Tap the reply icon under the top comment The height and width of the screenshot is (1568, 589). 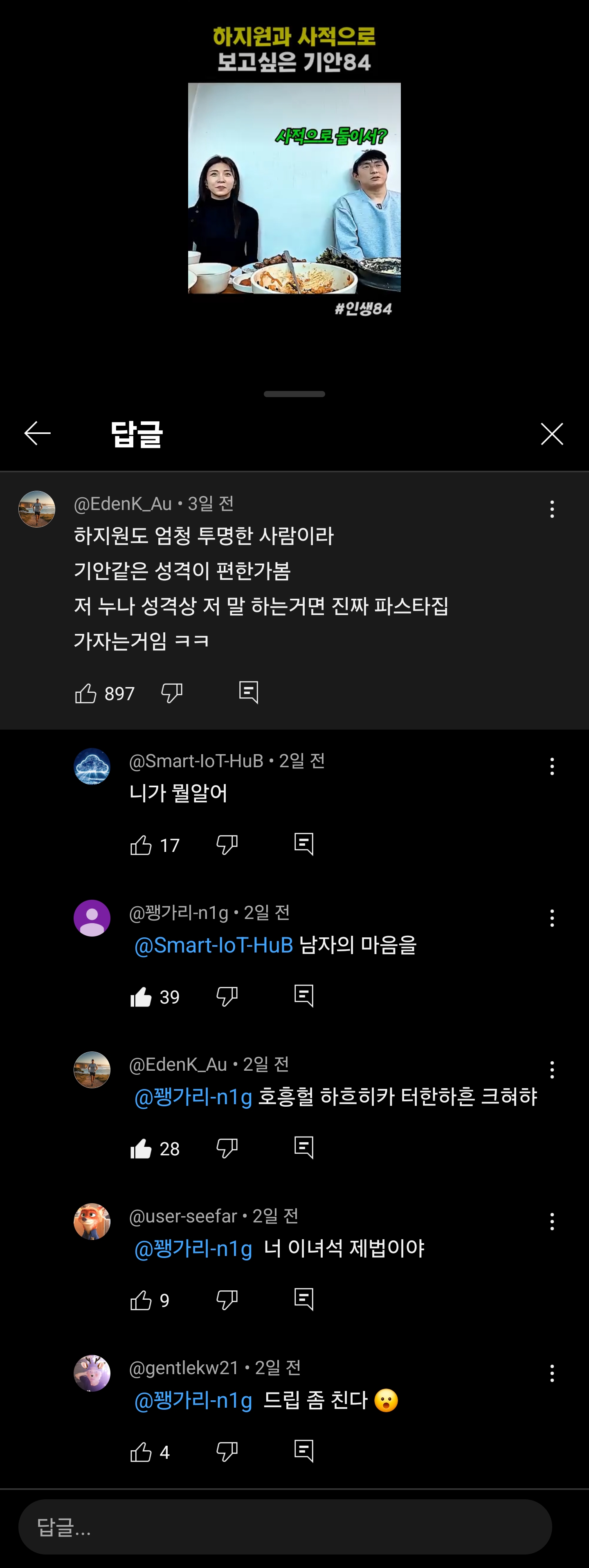click(248, 693)
